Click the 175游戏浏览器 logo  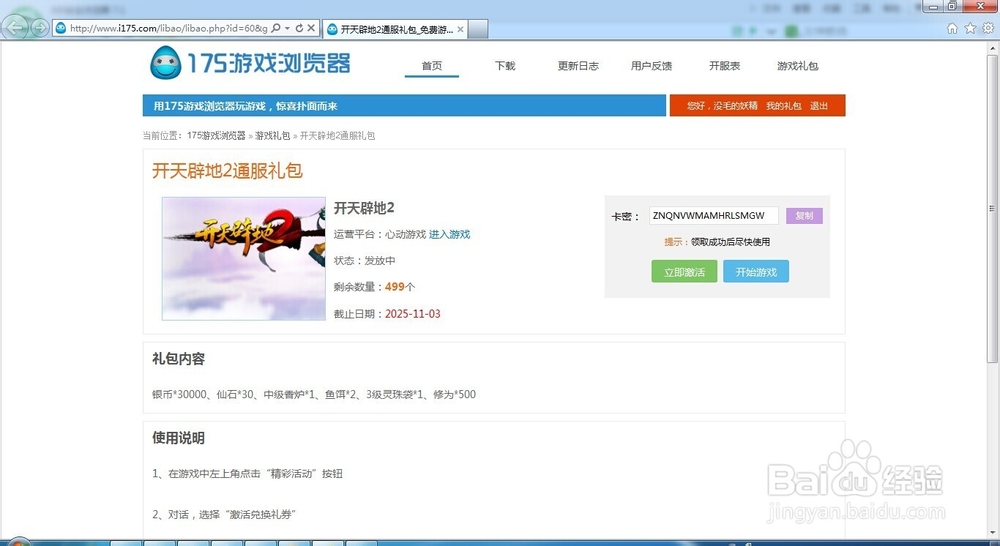coord(250,63)
